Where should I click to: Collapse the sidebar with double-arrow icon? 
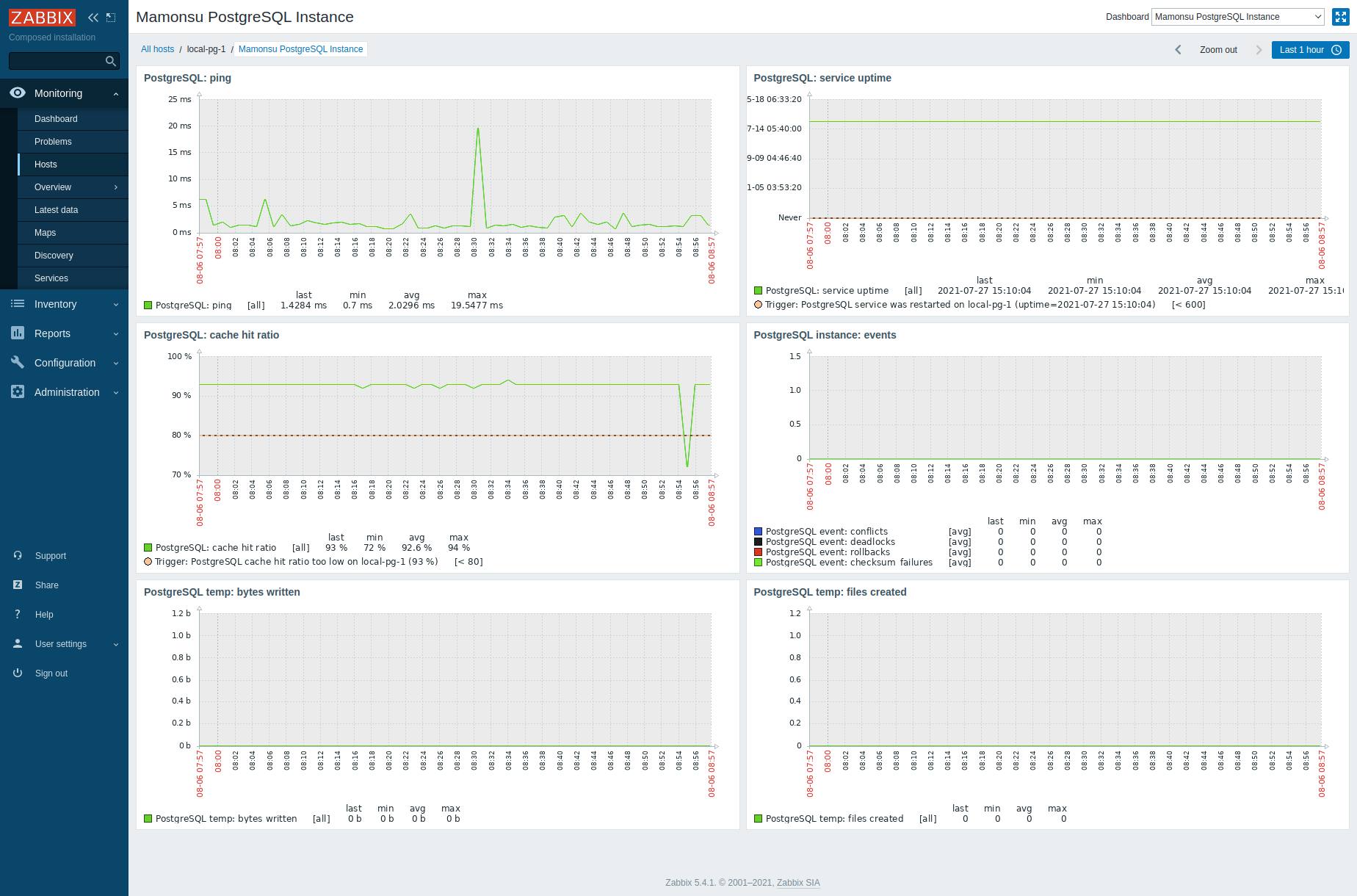[93, 17]
